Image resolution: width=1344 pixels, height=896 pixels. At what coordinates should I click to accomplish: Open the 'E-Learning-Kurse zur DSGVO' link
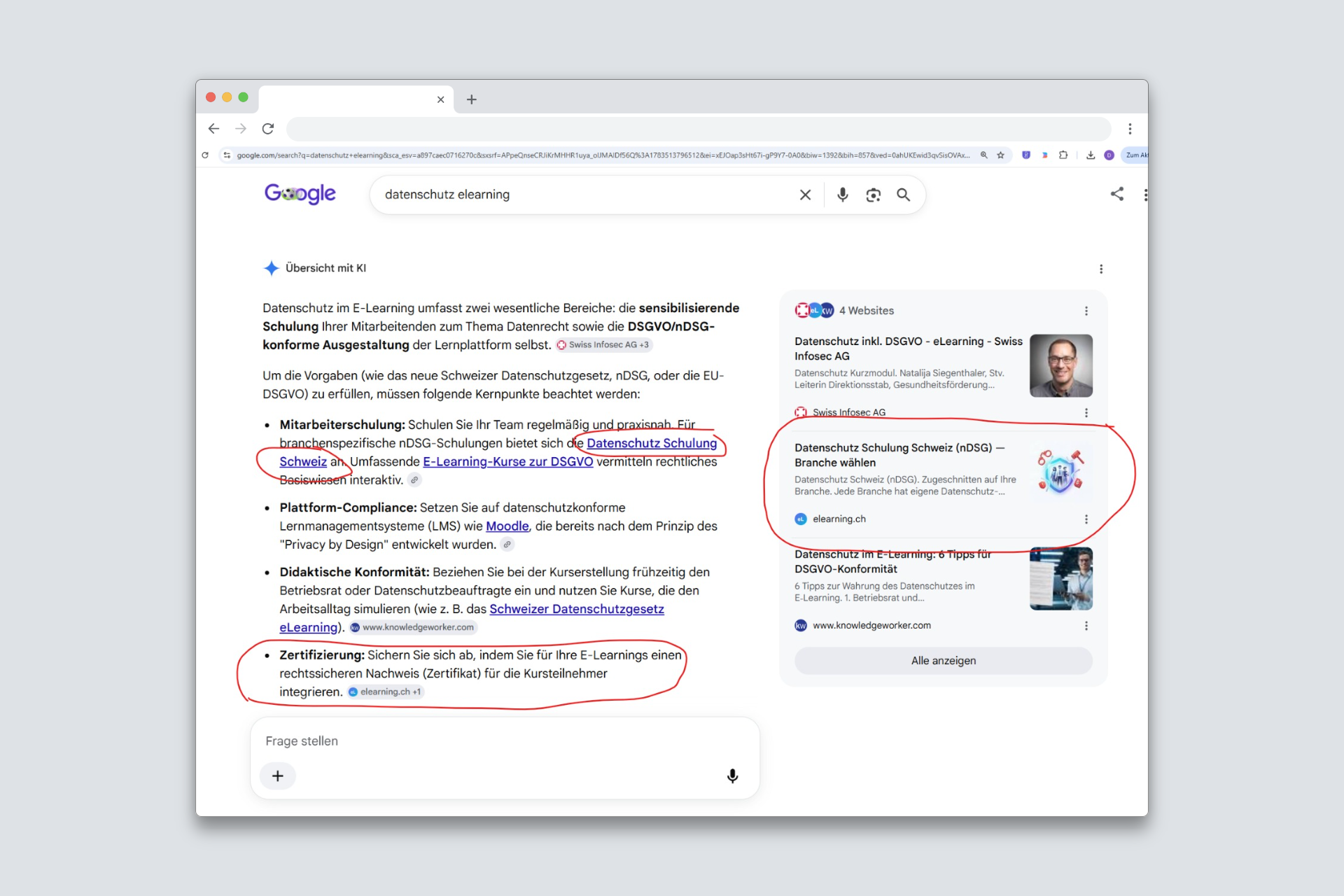pos(507,462)
